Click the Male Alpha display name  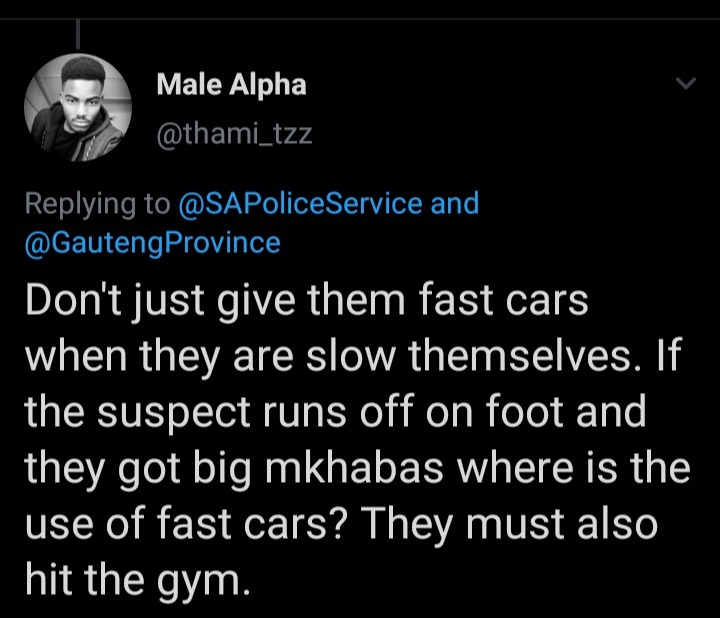click(231, 85)
